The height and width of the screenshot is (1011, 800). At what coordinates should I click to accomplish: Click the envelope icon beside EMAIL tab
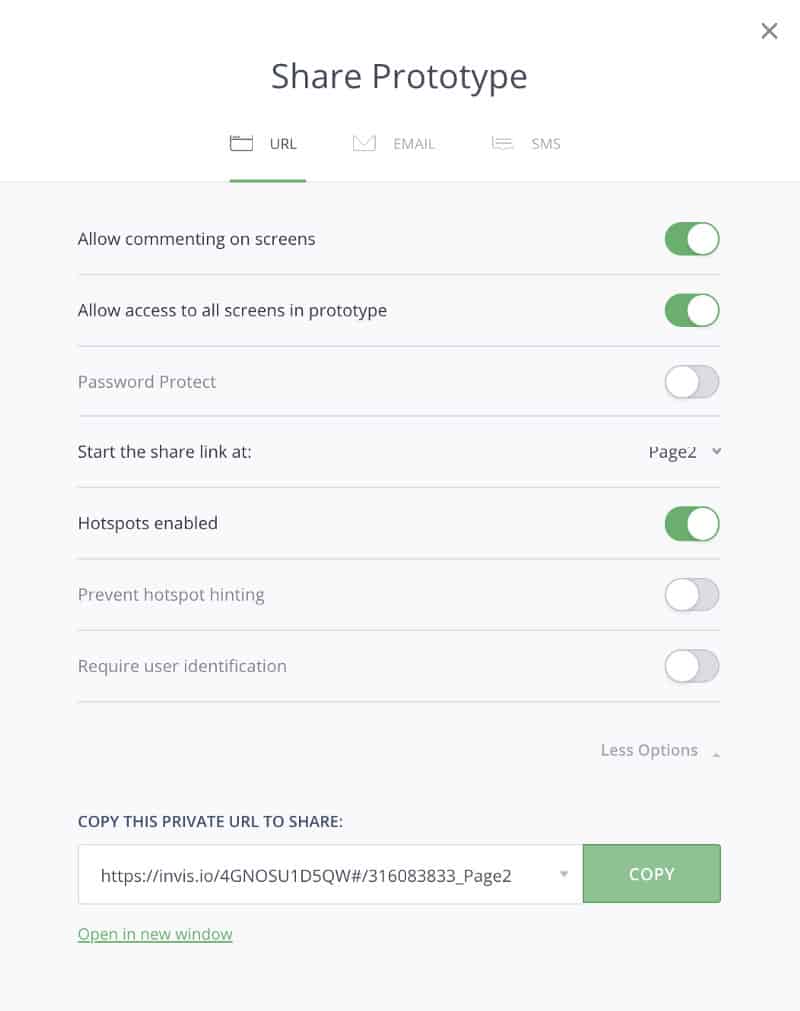click(x=364, y=143)
